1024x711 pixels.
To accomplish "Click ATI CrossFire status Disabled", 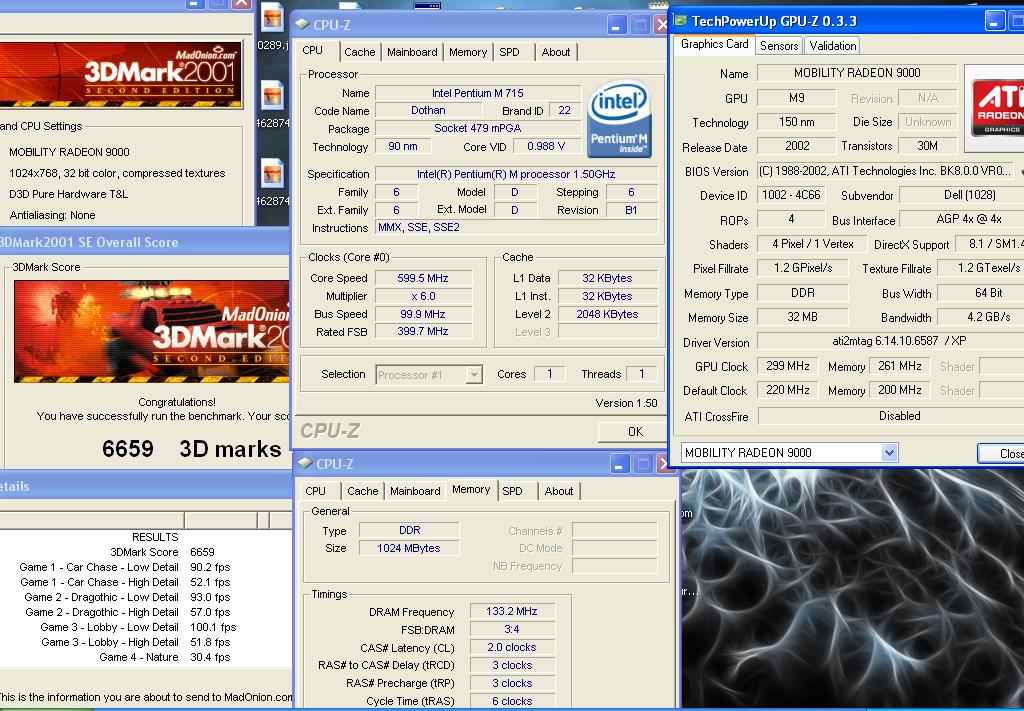I will [x=891, y=416].
